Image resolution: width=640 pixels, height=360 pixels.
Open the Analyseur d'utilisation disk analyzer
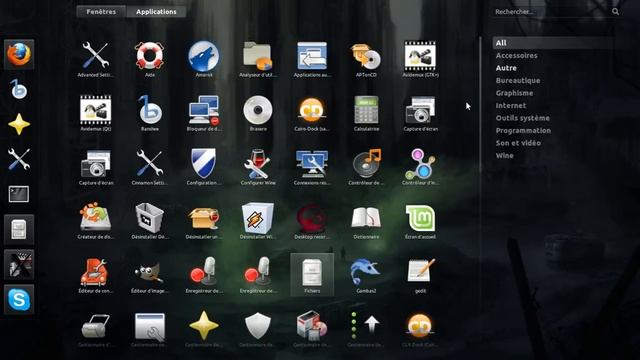[258, 59]
